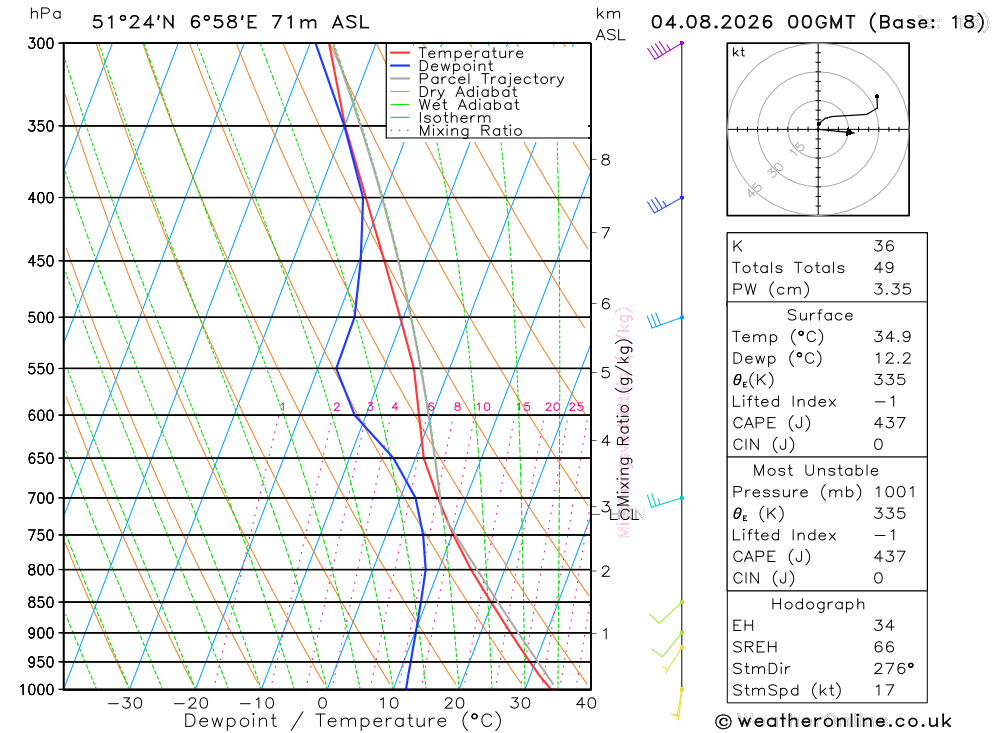This screenshot has height=733, width=1000.
Task: Click the StmDir value 276°
Action: [893, 669]
